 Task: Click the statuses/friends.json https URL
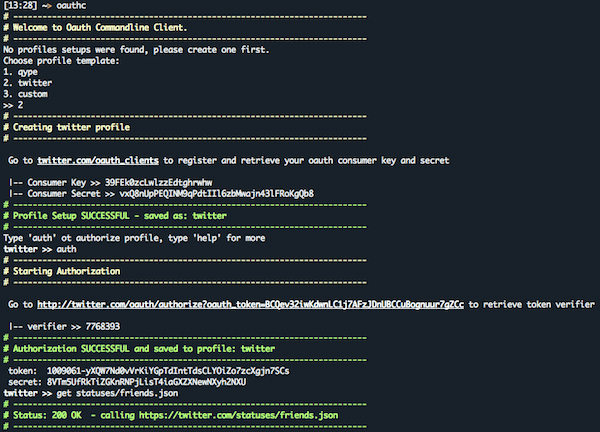point(238,416)
